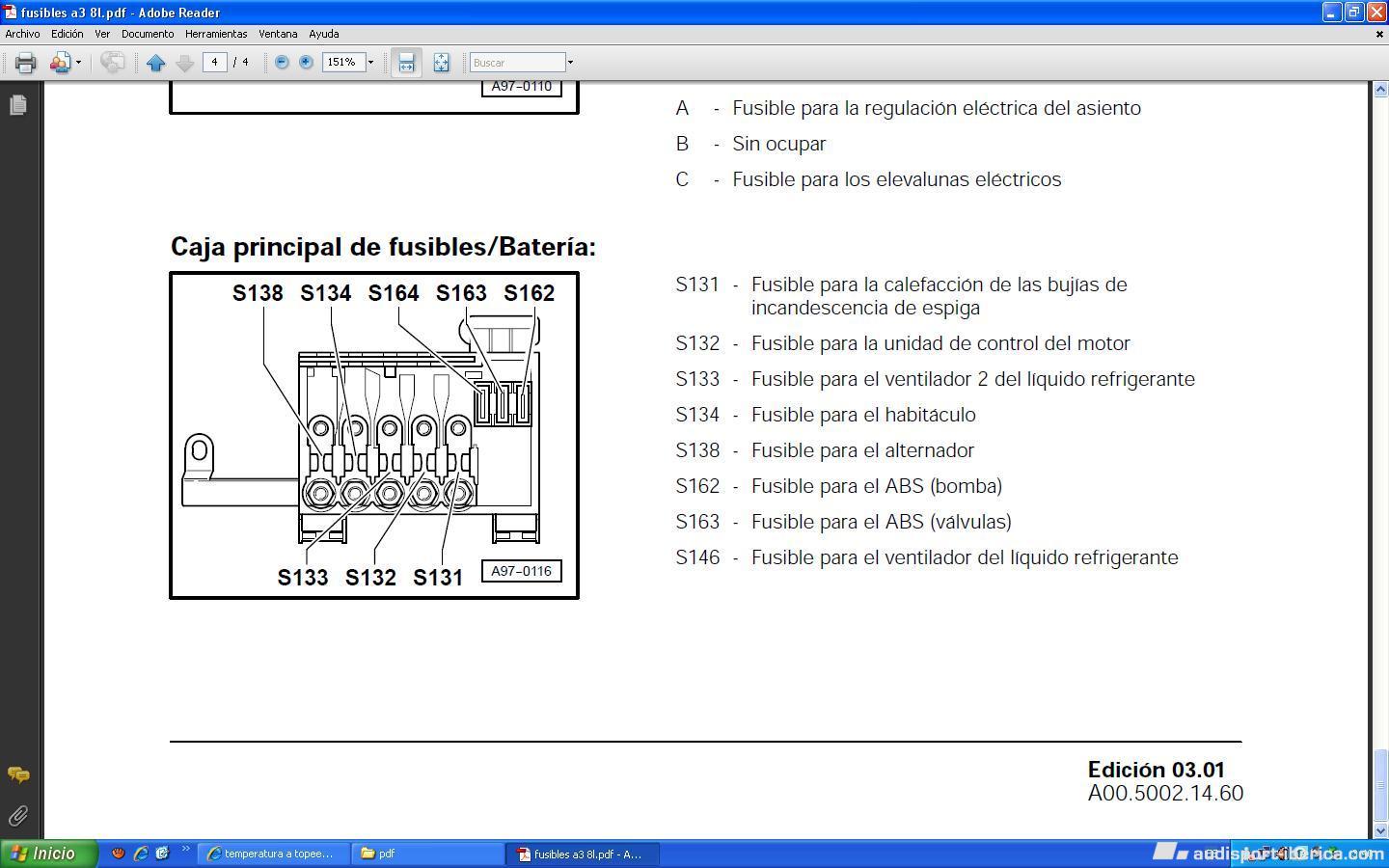Open the Attachments paperclip panel

(17, 817)
